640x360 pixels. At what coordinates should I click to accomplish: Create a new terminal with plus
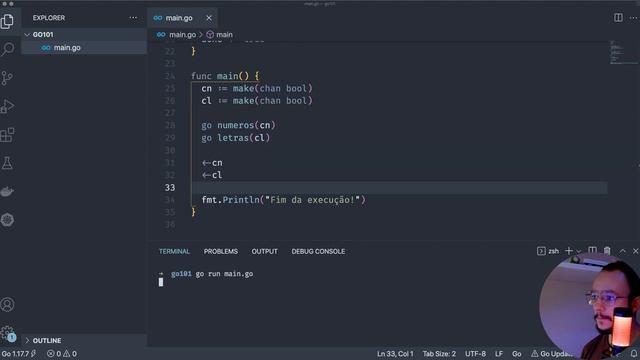(569, 251)
